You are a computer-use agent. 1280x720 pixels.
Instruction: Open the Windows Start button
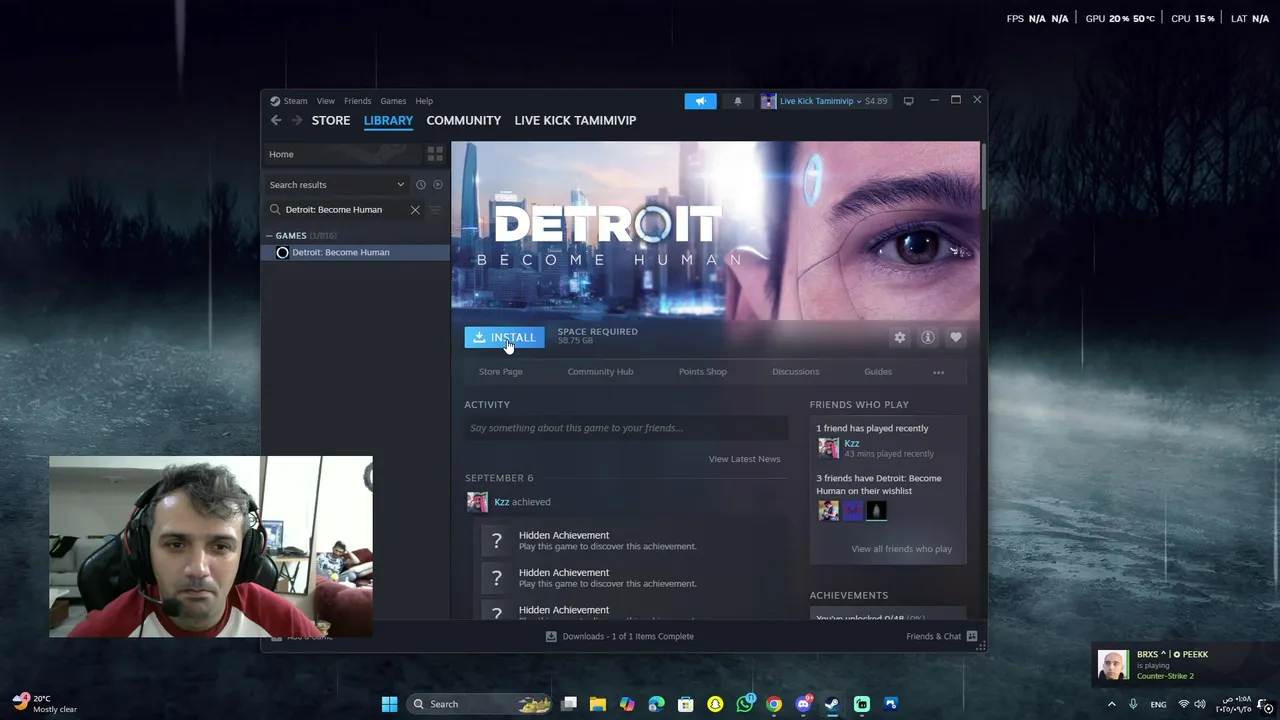point(390,704)
